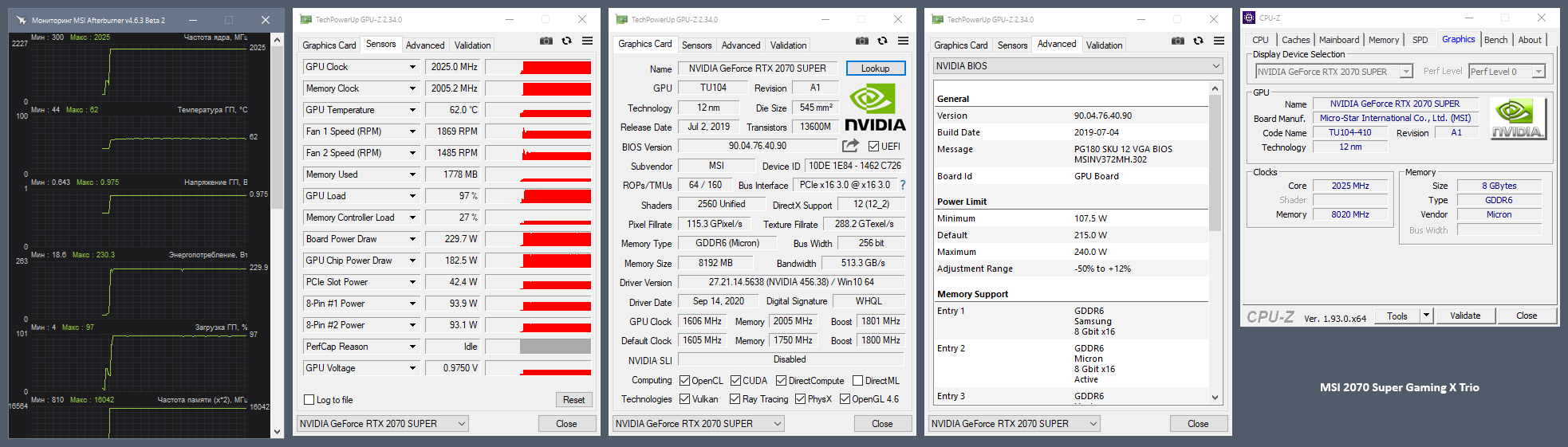Click the Driver Version field in GPU-Z

click(x=791, y=282)
